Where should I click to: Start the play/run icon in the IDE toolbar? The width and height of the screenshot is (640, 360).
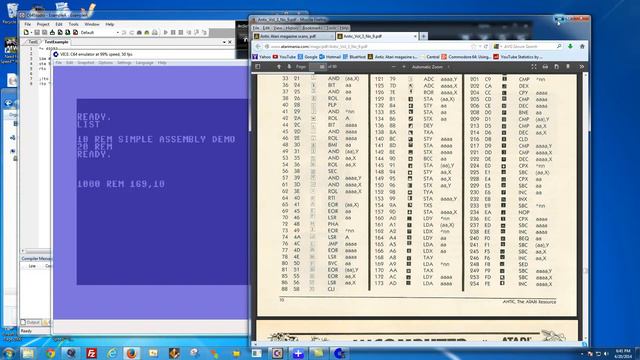[165, 32]
